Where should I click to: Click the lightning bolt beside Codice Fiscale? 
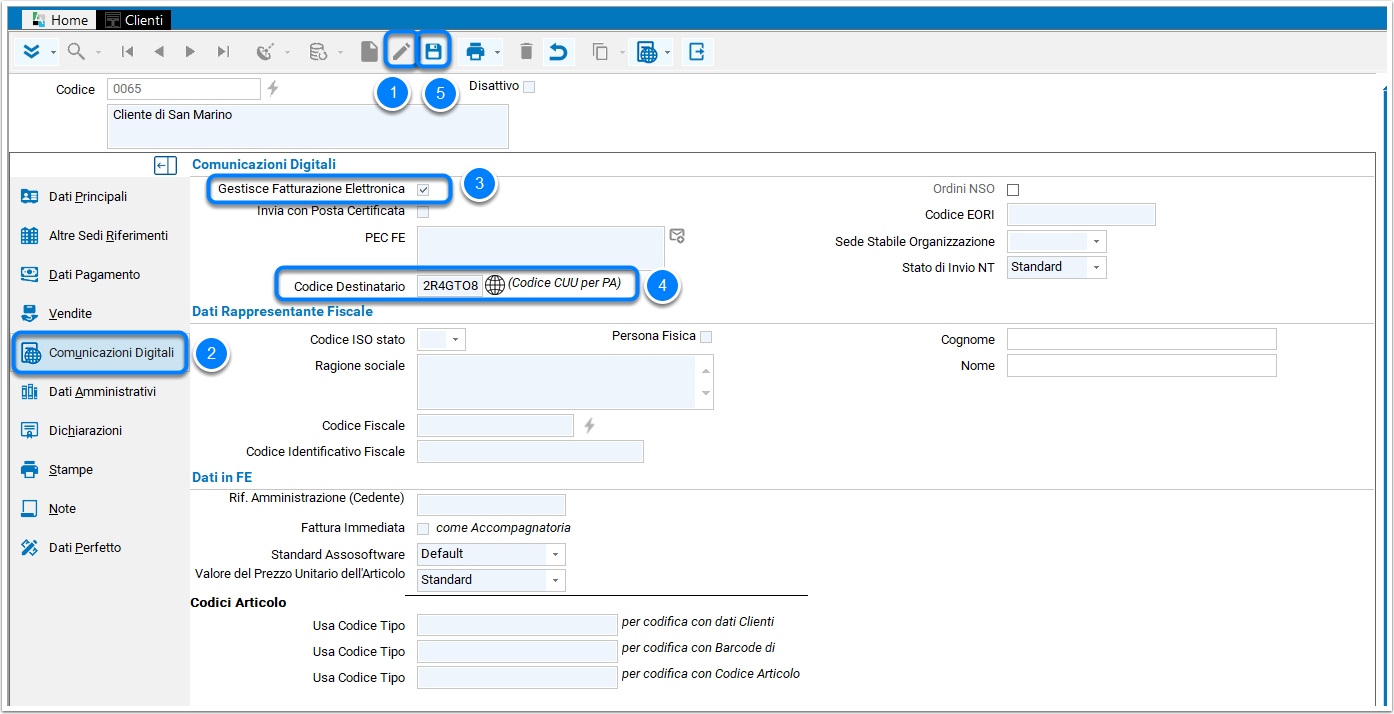click(x=589, y=426)
